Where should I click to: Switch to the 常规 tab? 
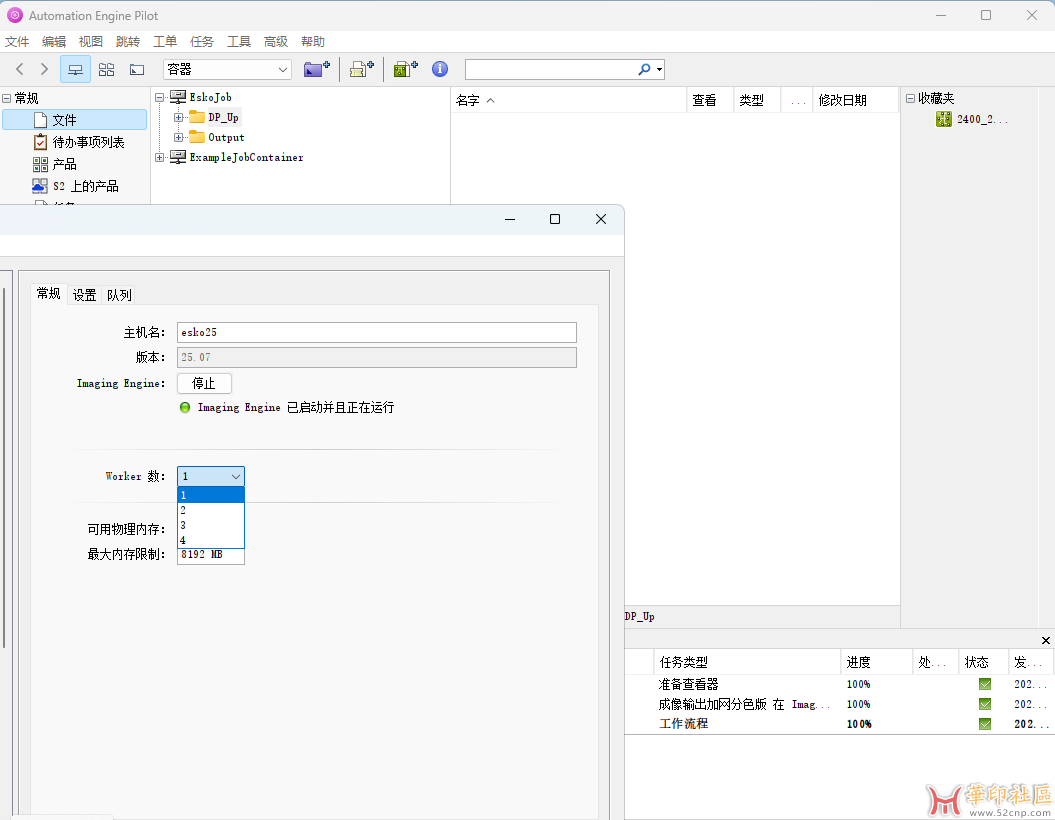pyautogui.click(x=48, y=293)
